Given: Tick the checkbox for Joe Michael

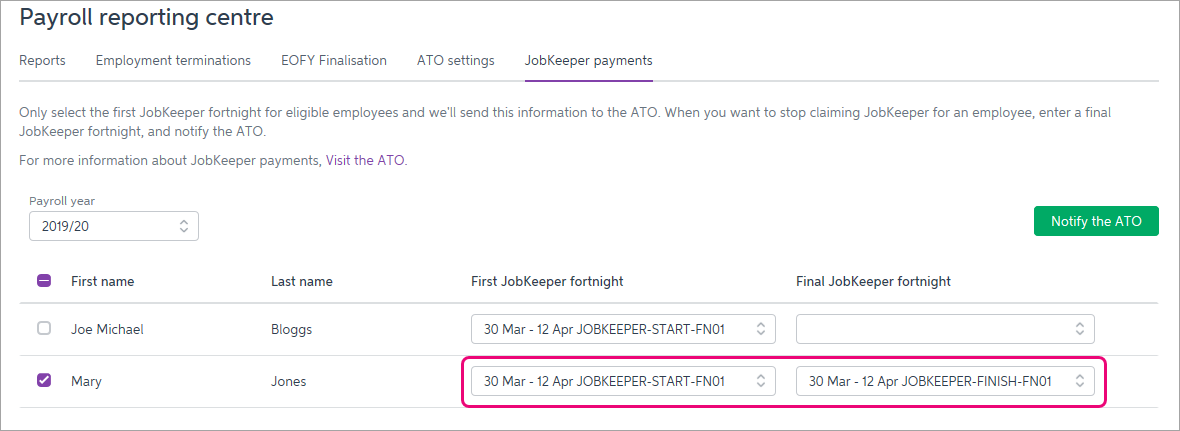Looking at the screenshot, I should 44,328.
